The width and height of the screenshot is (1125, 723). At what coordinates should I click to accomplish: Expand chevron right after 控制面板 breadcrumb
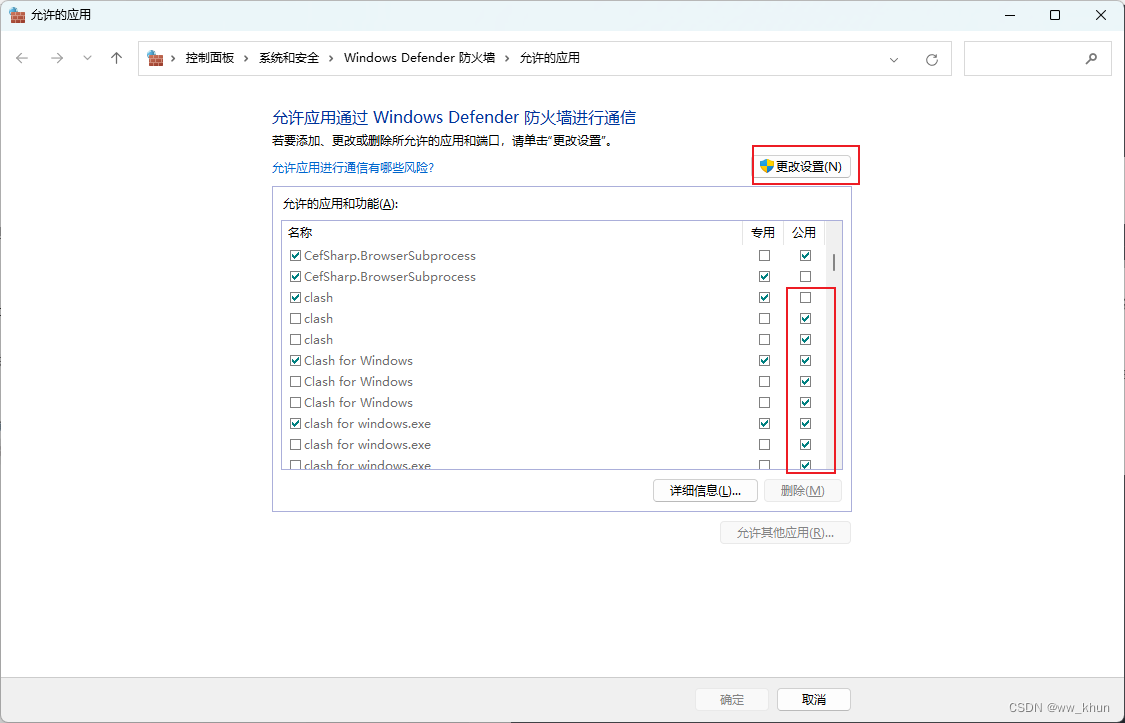[x=246, y=58]
